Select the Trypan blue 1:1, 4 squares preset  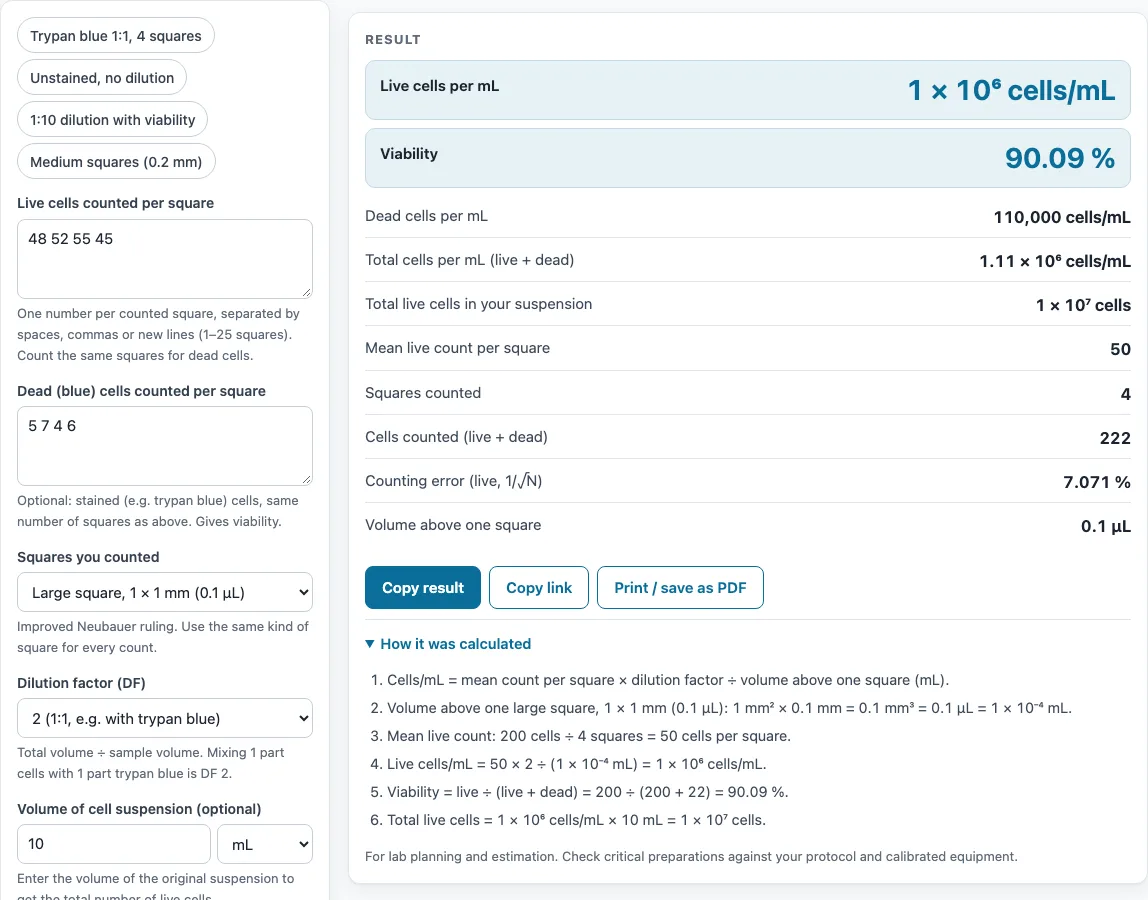tap(116, 36)
